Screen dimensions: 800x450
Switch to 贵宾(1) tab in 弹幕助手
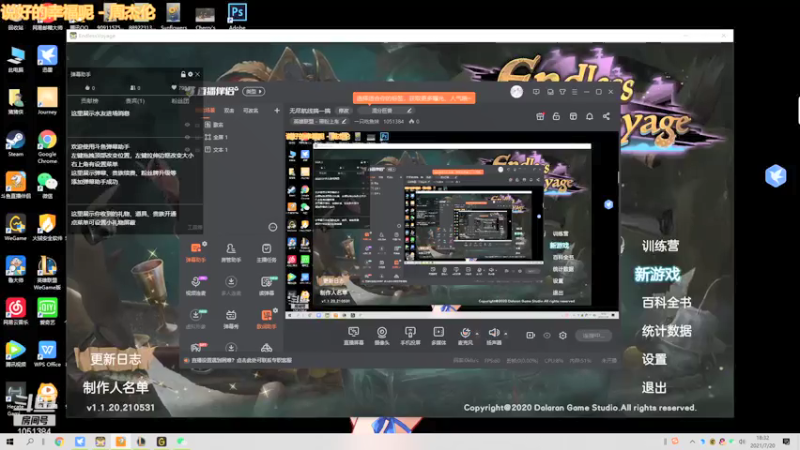pyautogui.click(x=135, y=101)
